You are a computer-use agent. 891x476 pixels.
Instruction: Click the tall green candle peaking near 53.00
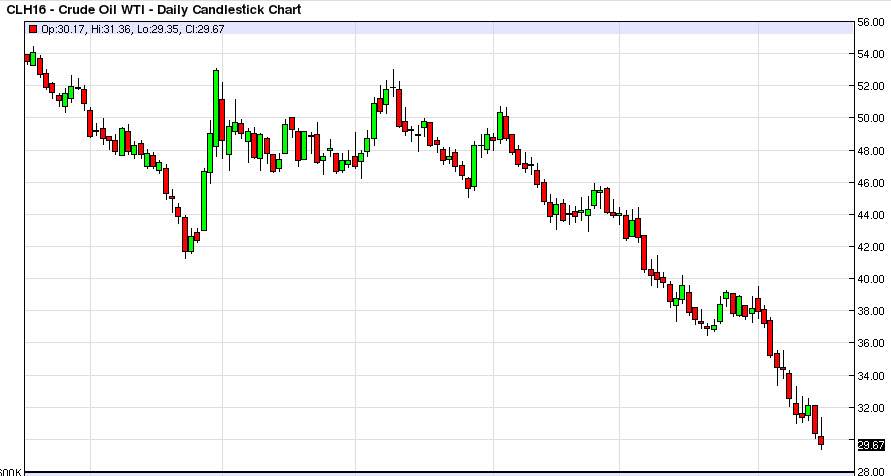pyautogui.click(x=216, y=108)
